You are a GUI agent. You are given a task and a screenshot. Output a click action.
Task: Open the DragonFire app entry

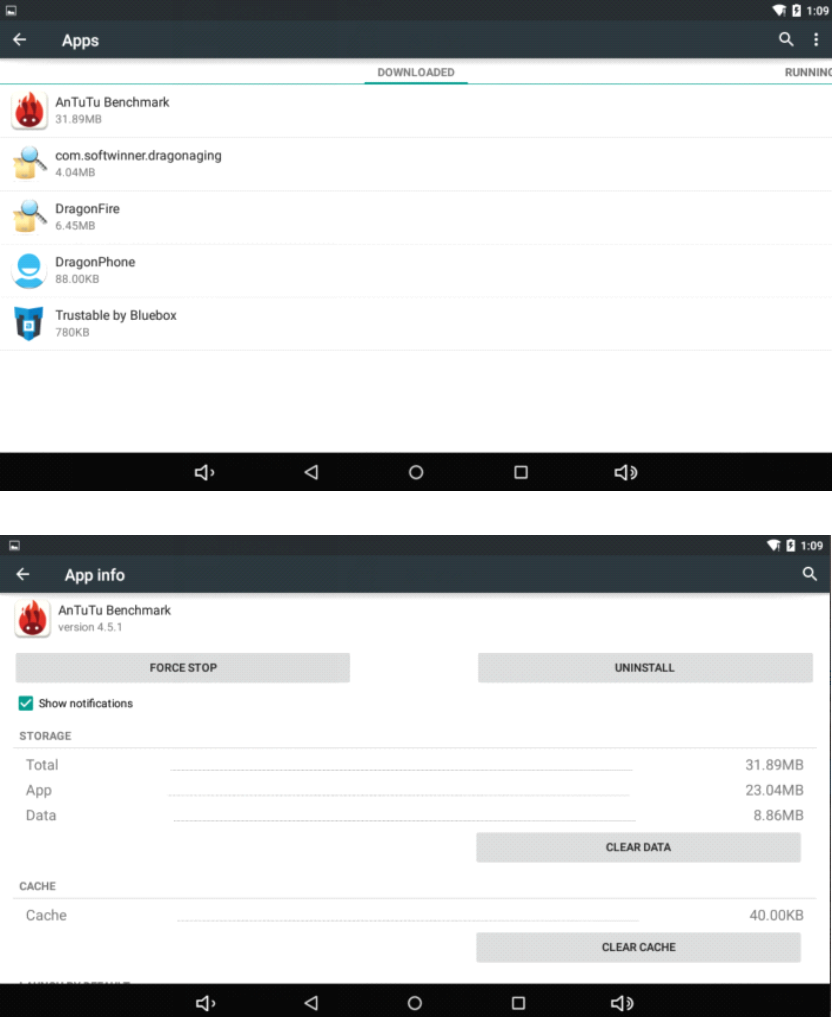[416, 217]
